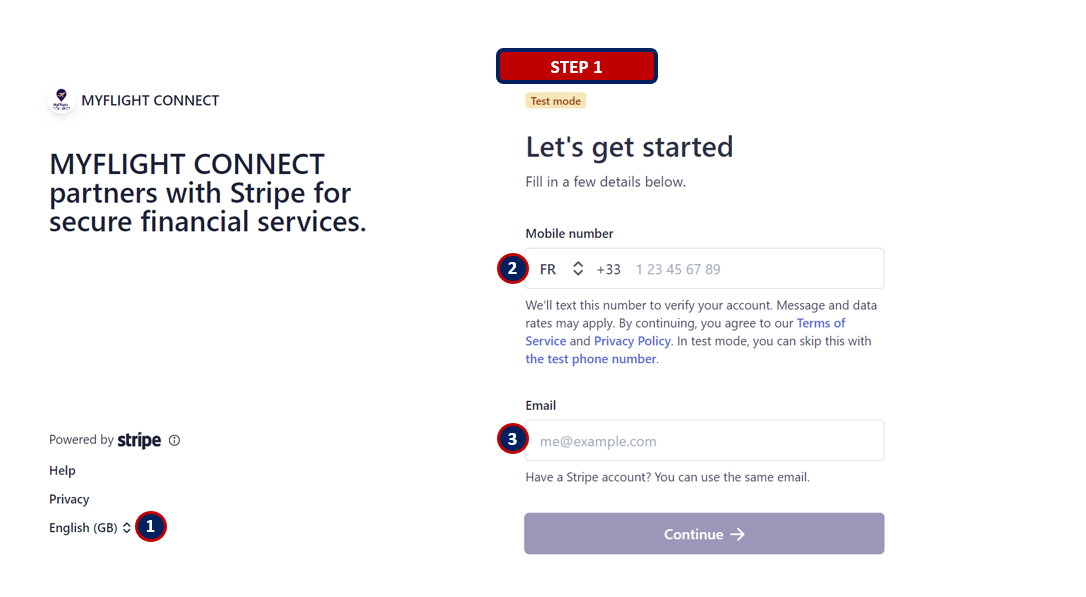Open the Privacy Policy link
The height and width of the screenshot is (597, 1086).
click(x=632, y=341)
